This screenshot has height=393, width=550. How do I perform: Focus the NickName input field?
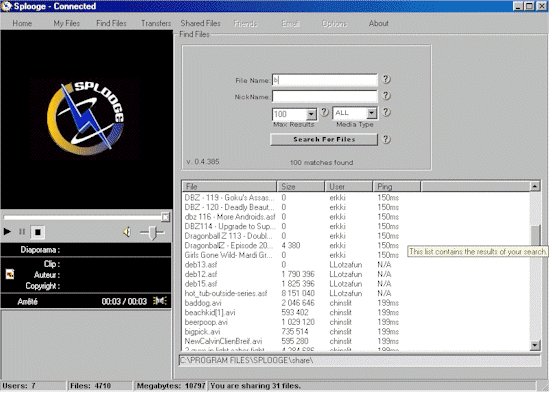click(x=325, y=96)
